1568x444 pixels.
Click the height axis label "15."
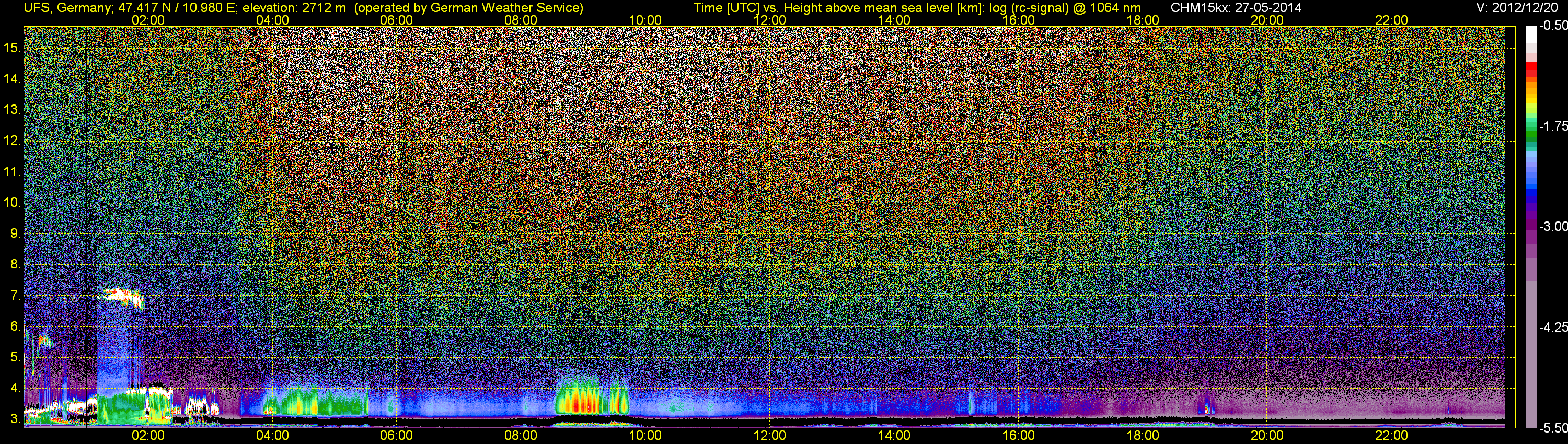coord(12,48)
